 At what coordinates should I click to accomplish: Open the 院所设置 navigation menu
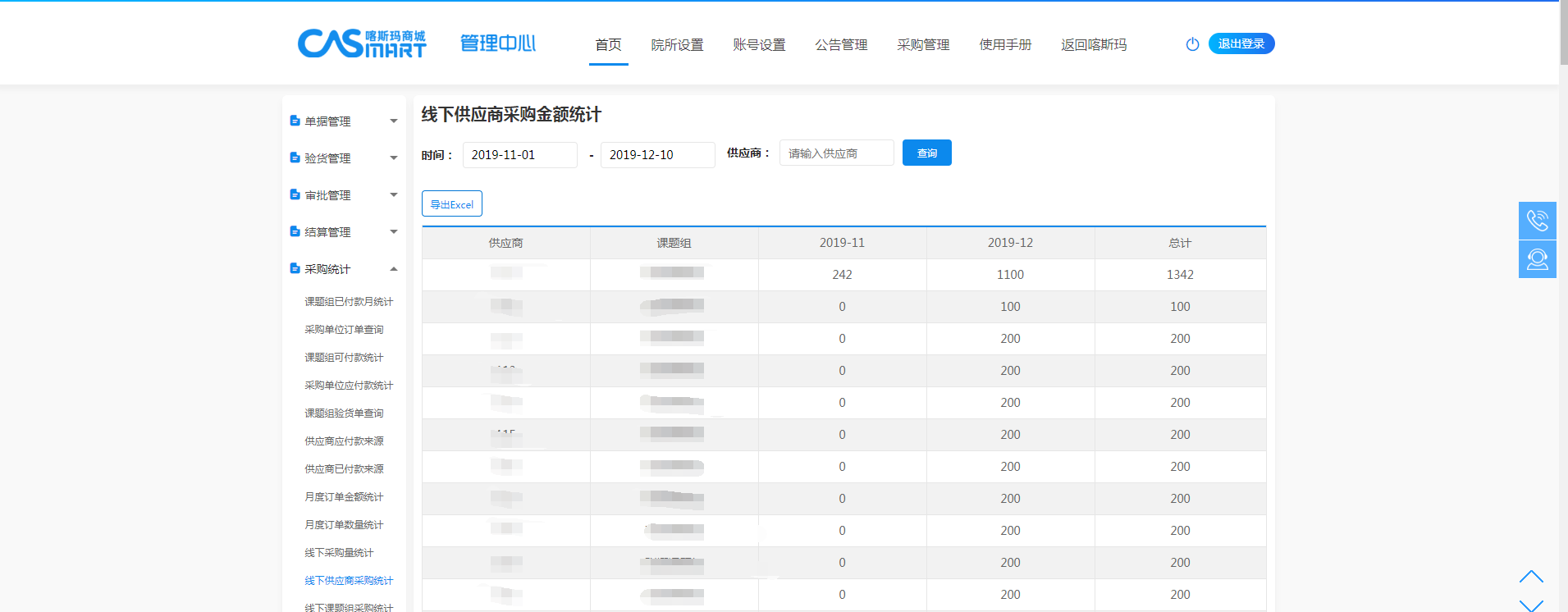tap(677, 45)
